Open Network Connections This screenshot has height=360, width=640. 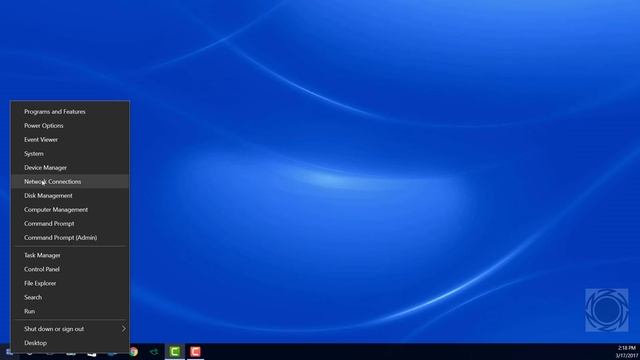pos(70,181)
